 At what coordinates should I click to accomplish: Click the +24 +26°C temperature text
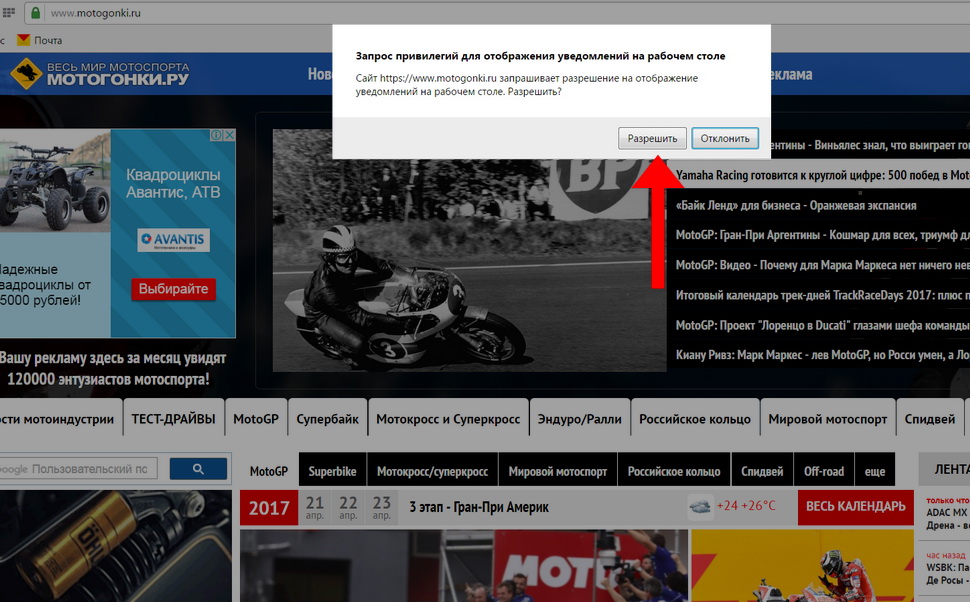[x=745, y=506]
